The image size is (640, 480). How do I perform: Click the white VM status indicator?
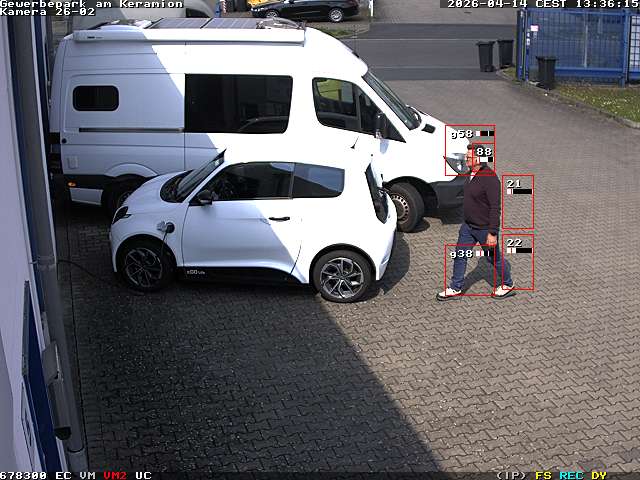(x=88, y=475)
